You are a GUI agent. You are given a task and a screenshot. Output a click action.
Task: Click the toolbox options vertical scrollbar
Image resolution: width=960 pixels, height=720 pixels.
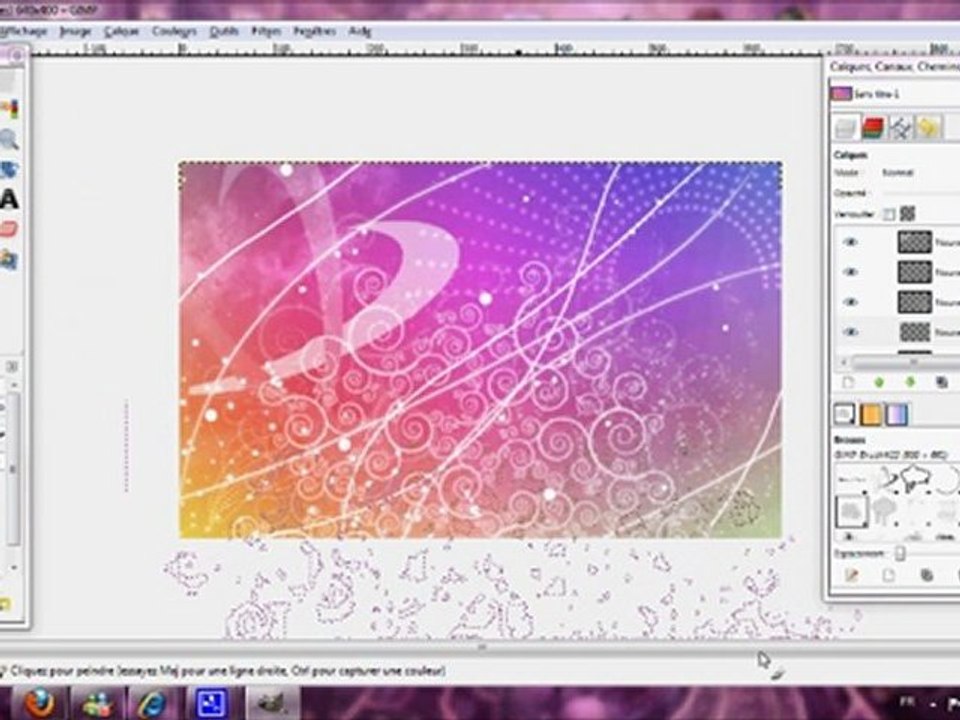point(13,468)
